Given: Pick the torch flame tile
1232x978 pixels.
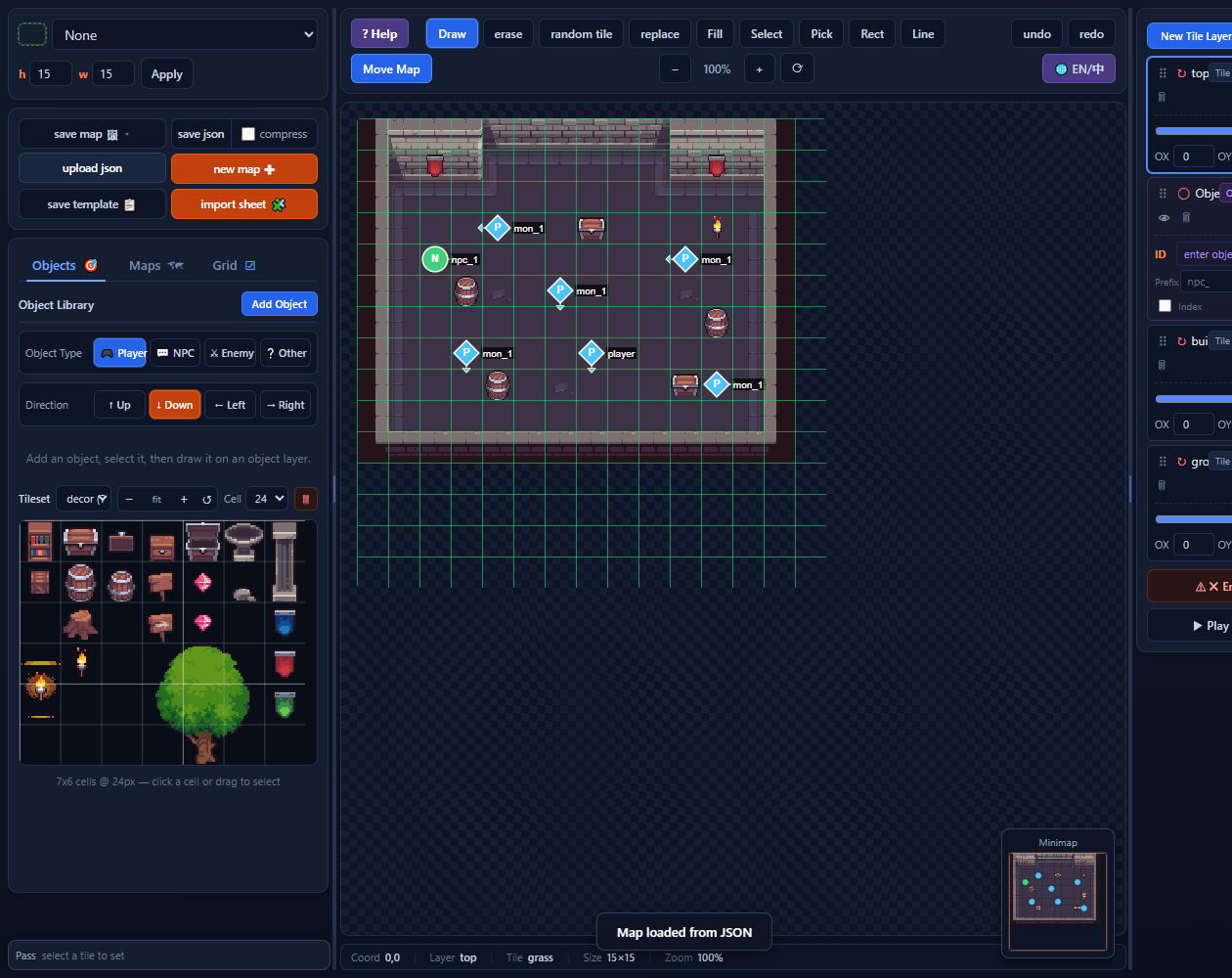Looking at the screenshot, I should (81, 663).
